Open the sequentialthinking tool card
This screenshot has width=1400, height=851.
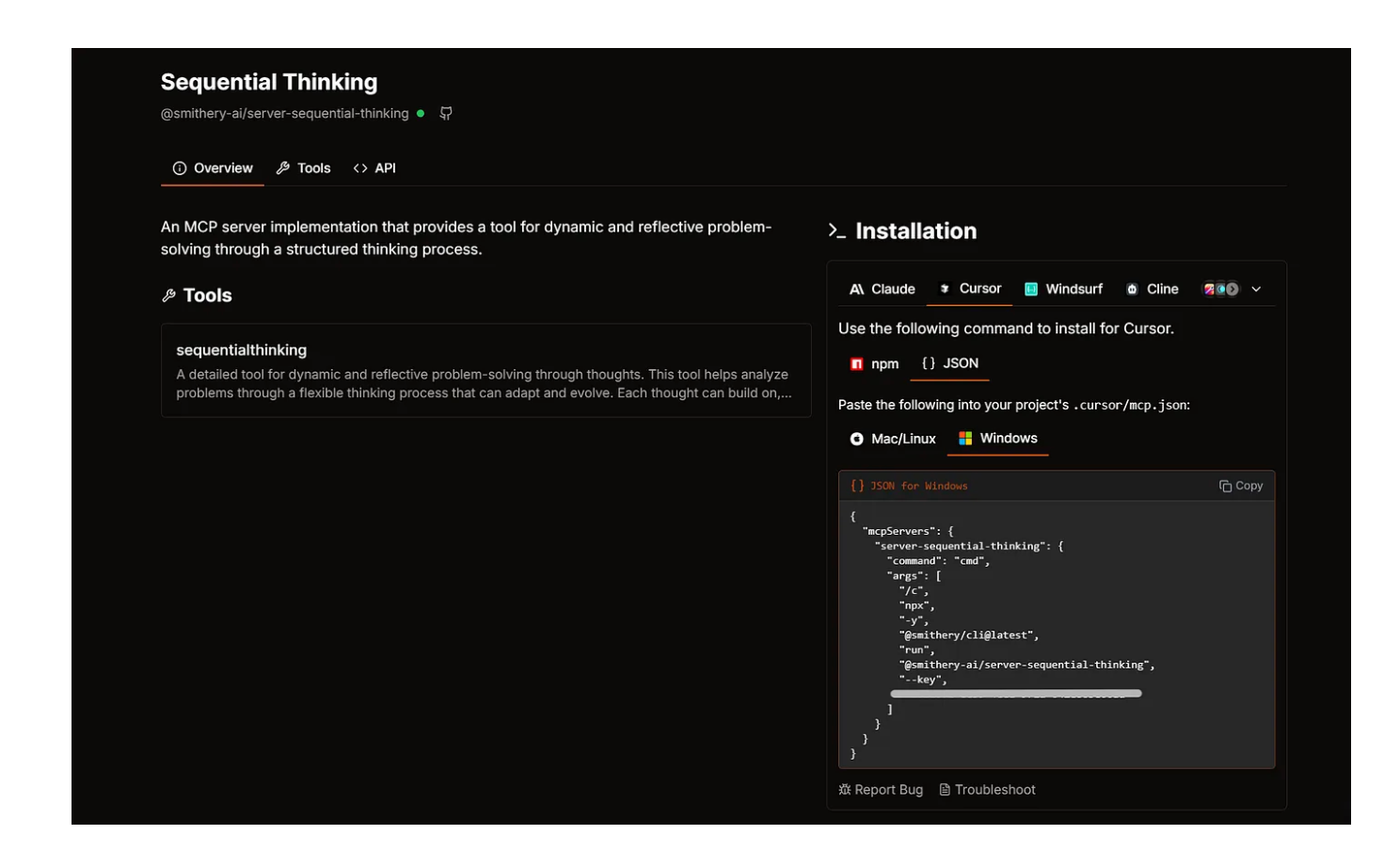point(486,371)
